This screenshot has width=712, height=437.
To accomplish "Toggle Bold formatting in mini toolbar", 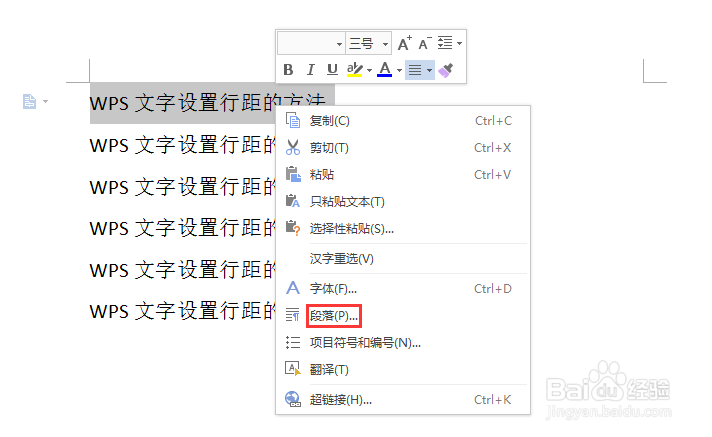I will (x=288, y=70).
